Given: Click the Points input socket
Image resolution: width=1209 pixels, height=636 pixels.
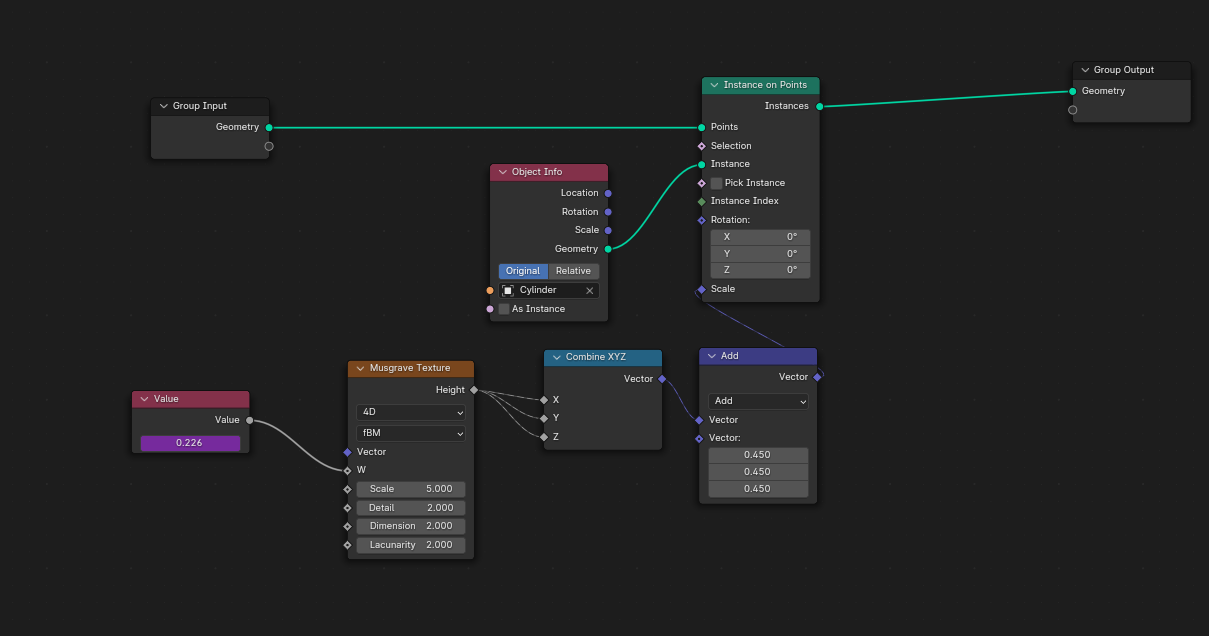Looking at the screenshot, I should click(x=702, y=127).
